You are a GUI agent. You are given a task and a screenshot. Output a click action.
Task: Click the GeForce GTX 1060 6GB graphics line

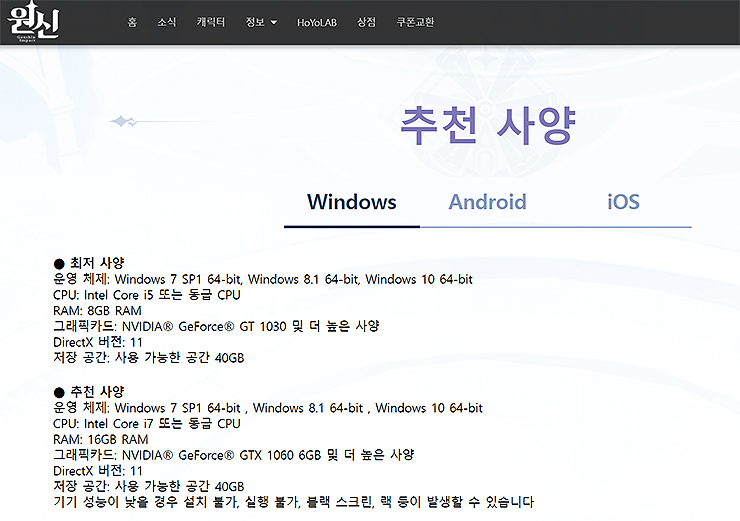[234, 455]
